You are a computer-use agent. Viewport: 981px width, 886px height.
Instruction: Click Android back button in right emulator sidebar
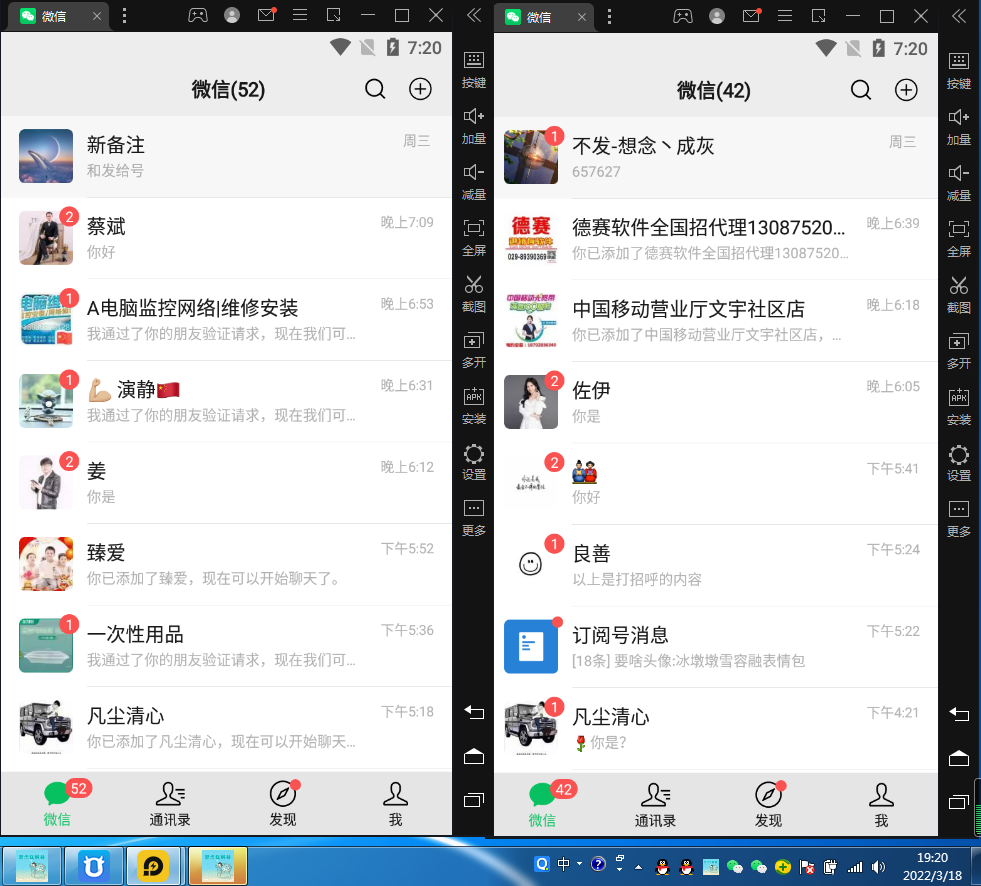tap(958, 714)
